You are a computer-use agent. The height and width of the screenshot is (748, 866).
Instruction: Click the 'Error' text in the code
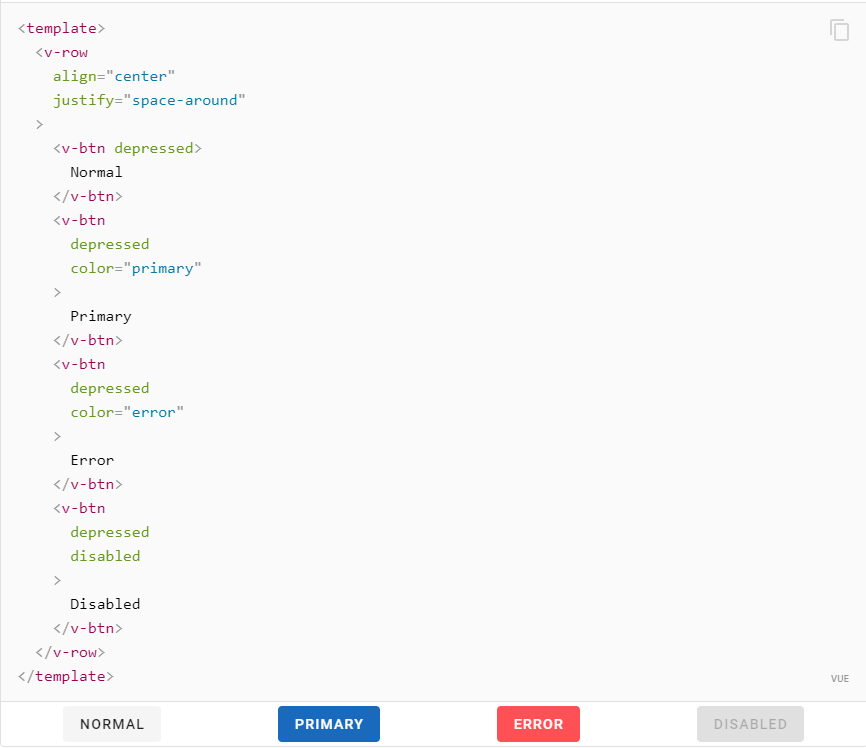point(92,460)
